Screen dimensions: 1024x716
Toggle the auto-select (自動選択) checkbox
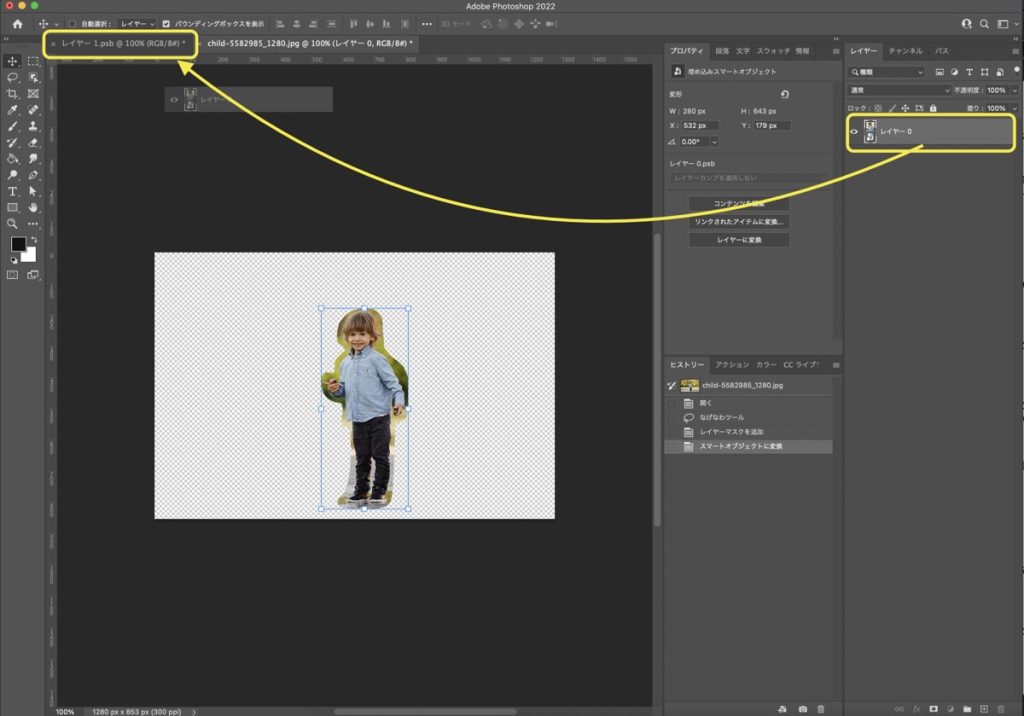point(72,24)
